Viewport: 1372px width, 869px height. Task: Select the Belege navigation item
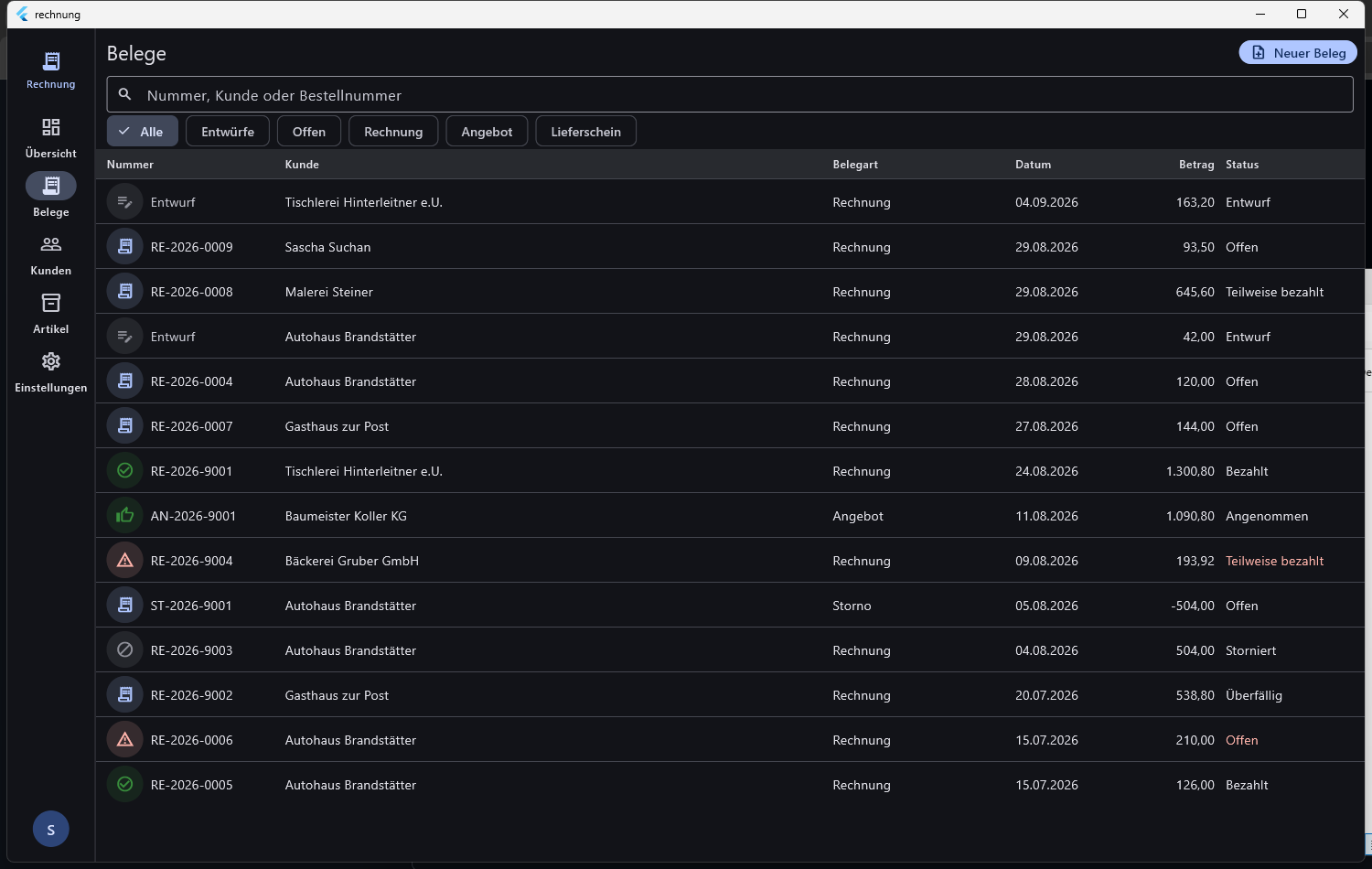51,196
